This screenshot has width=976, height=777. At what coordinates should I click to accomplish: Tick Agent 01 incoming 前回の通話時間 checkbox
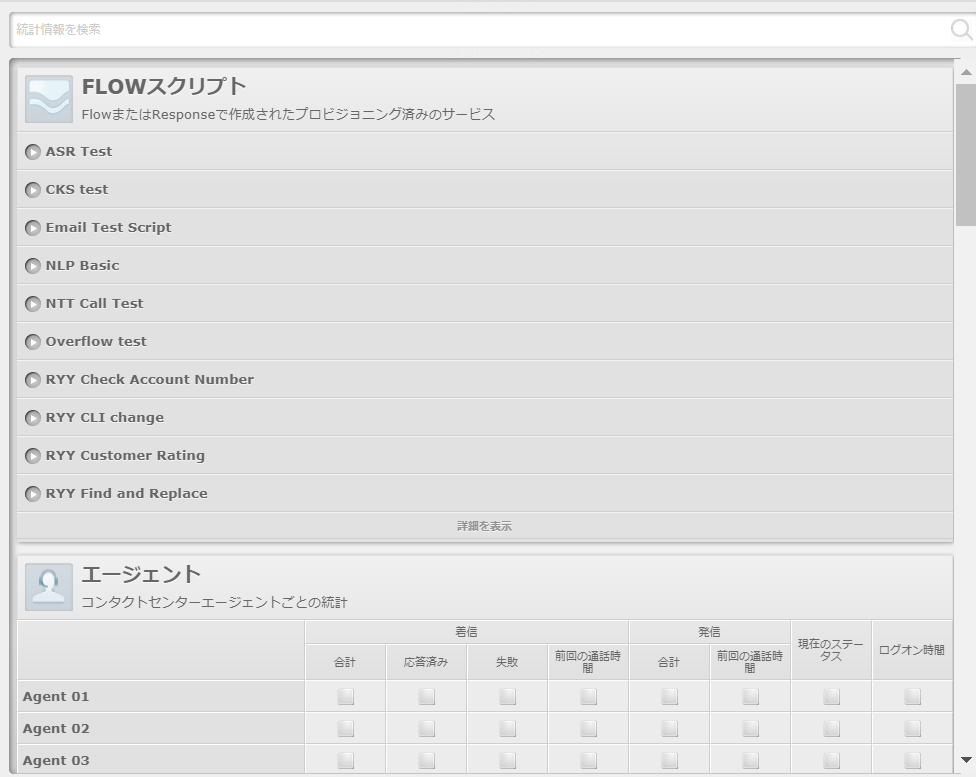pos(588,696)
